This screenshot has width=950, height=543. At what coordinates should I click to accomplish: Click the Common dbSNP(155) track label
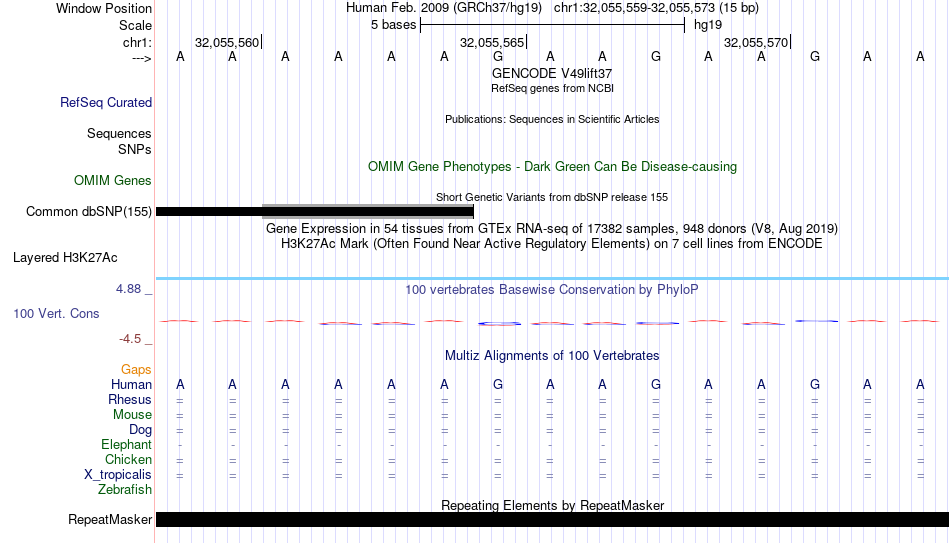point(89,212)
